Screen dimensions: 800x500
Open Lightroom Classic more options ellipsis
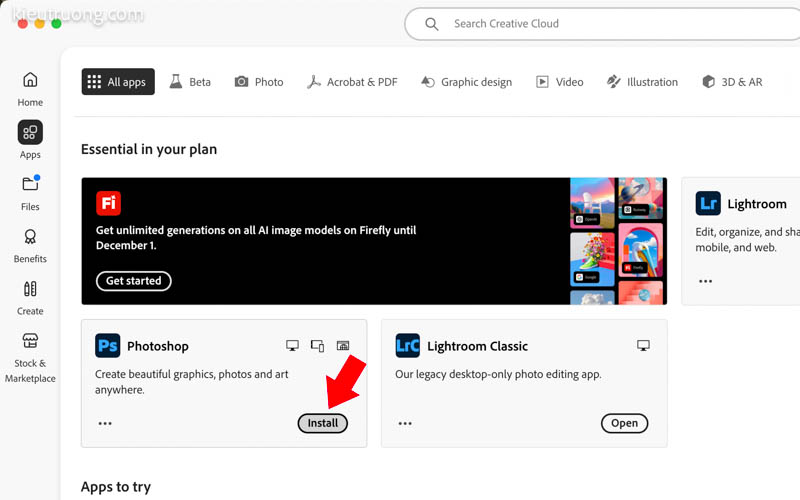pyautogui.click(x=405, y=423)
